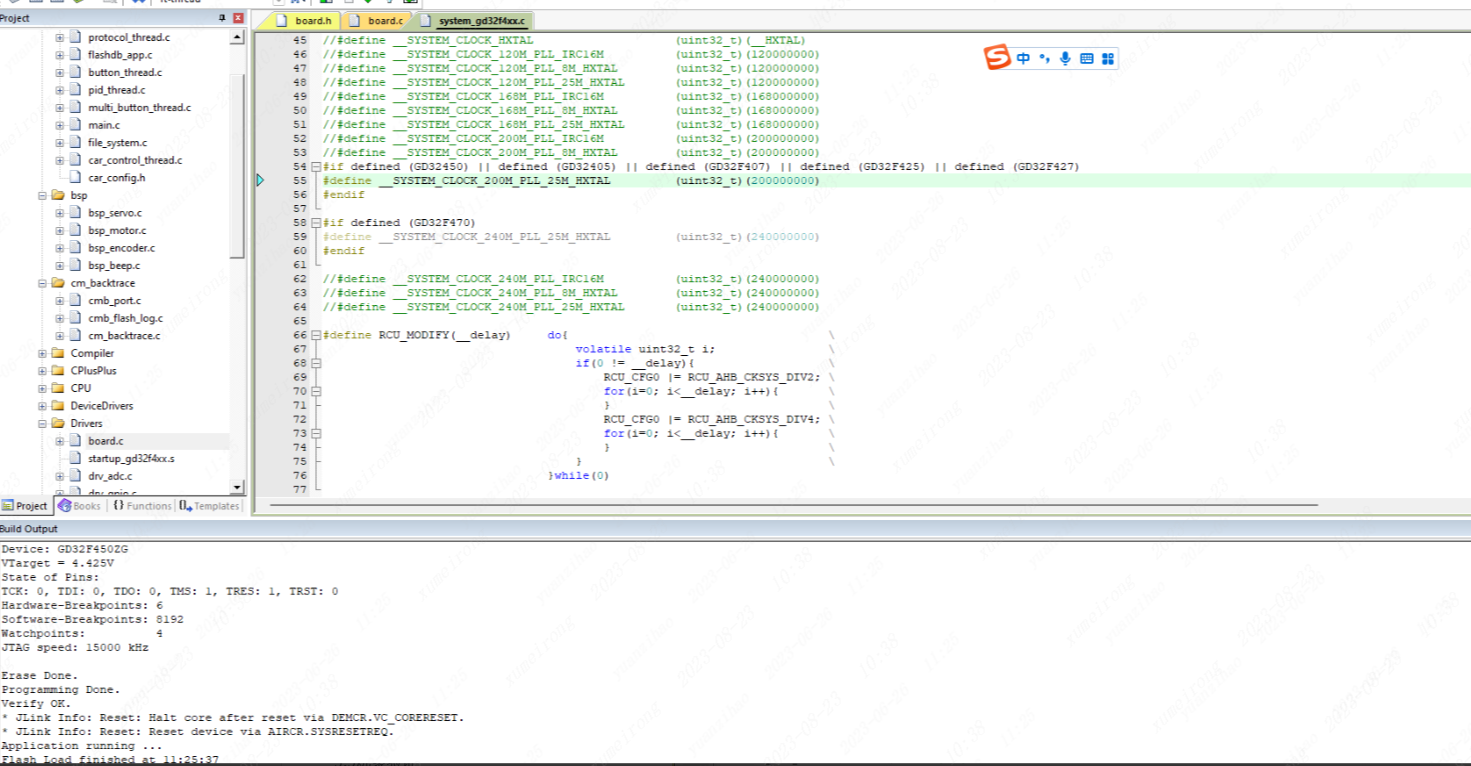Click the current-line arrow marker at line 55

click(261, 180)
